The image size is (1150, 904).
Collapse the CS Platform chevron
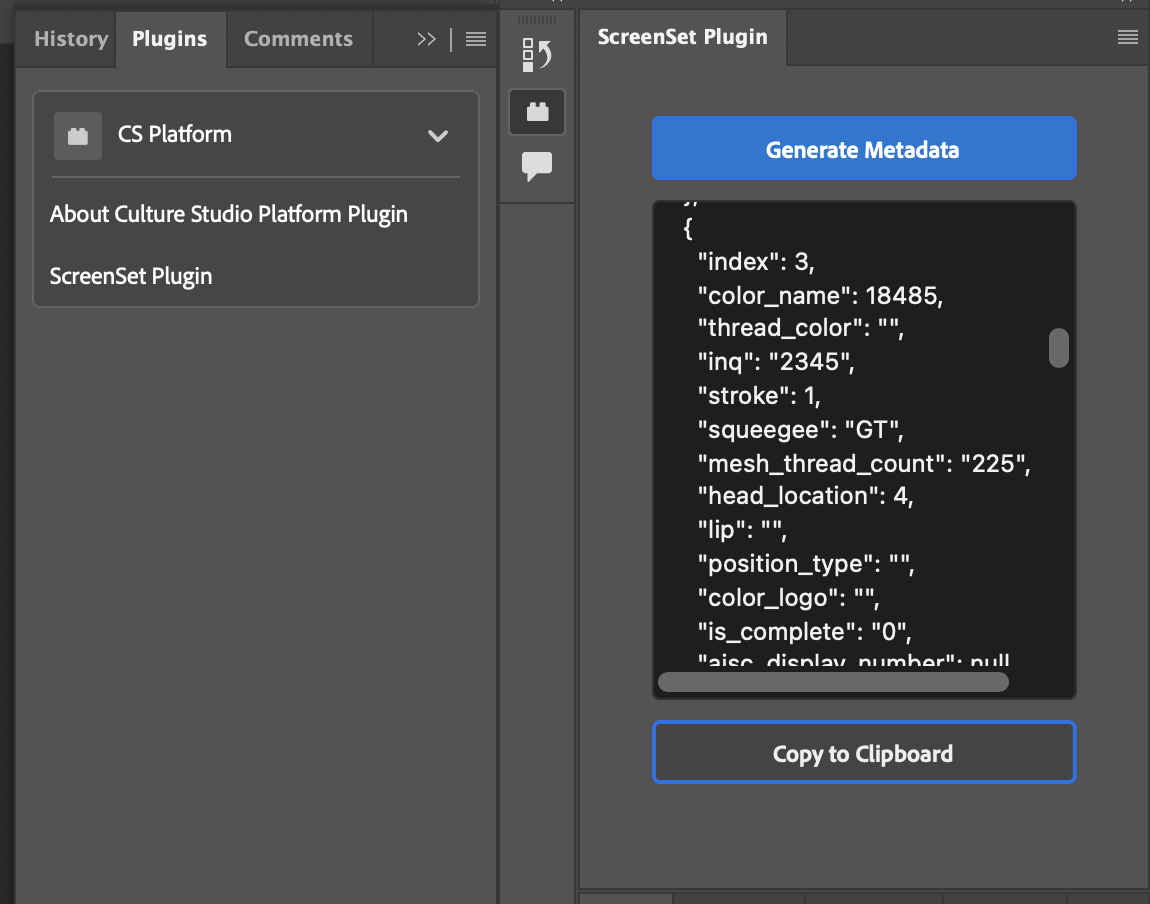coord(438,136)
